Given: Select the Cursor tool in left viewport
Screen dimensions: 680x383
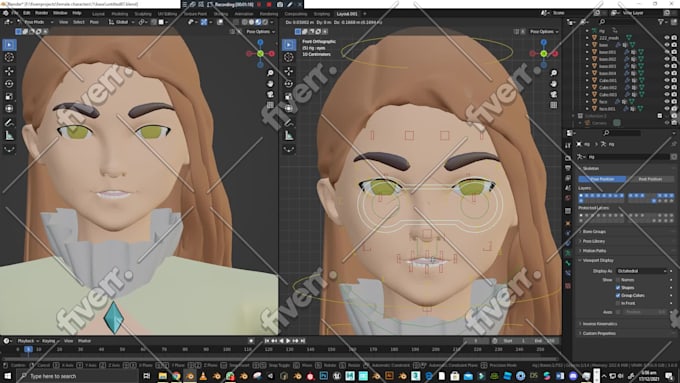Looking at the screenshot, I should 9,58.
